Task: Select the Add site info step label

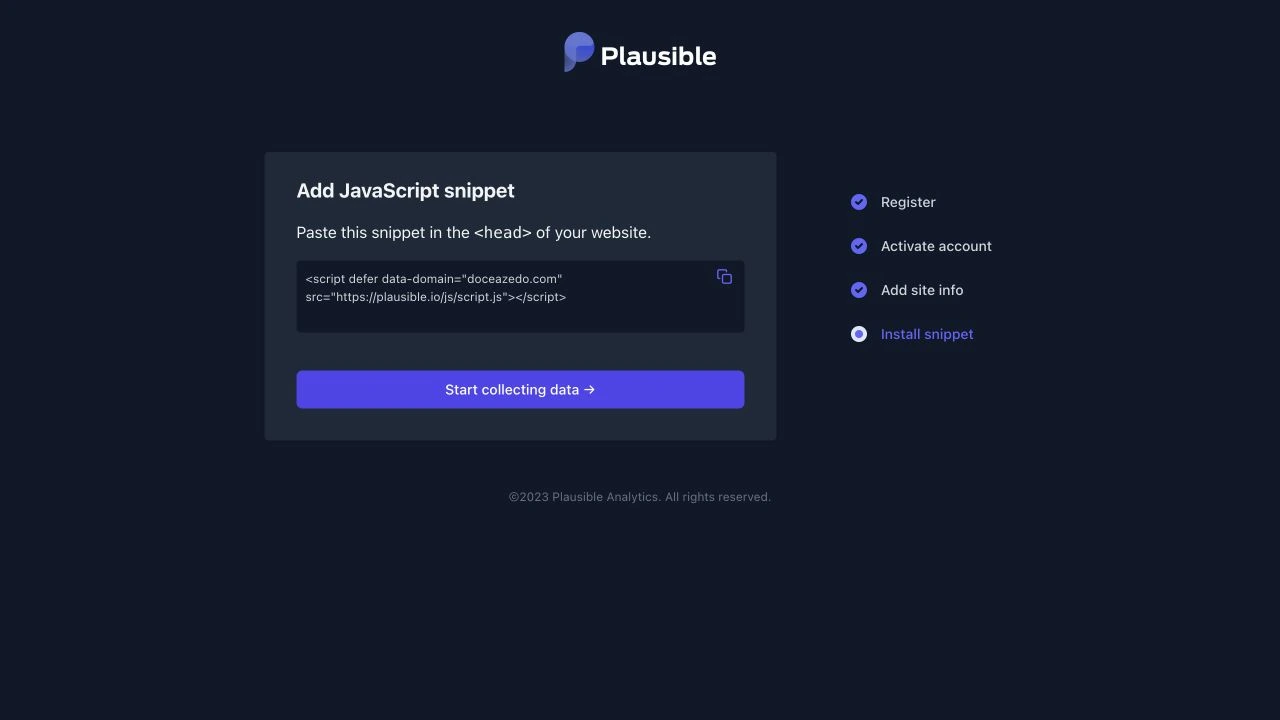Action: coord(922,290)
